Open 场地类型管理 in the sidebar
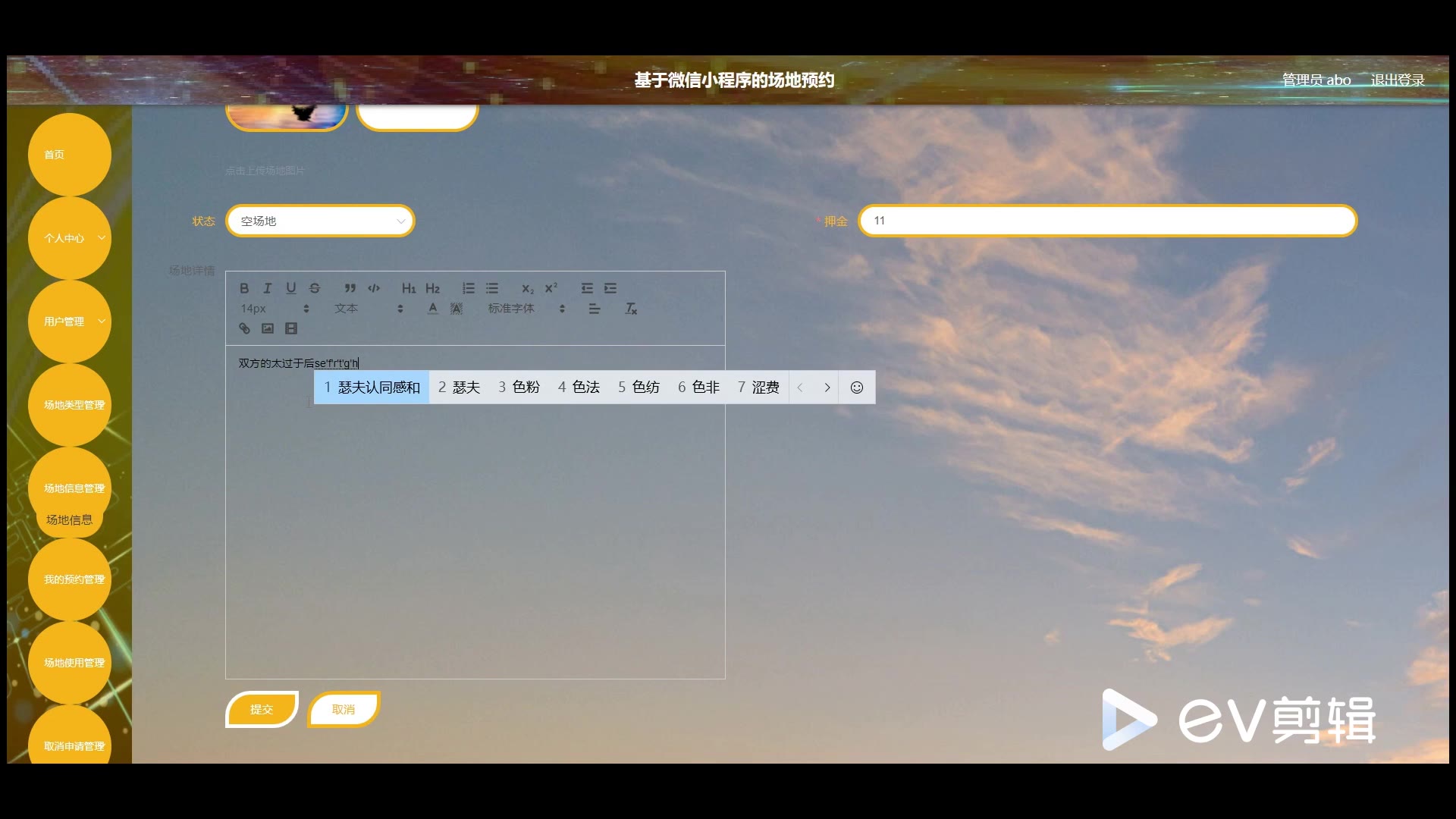The image size is (1456, 819). 70,405
